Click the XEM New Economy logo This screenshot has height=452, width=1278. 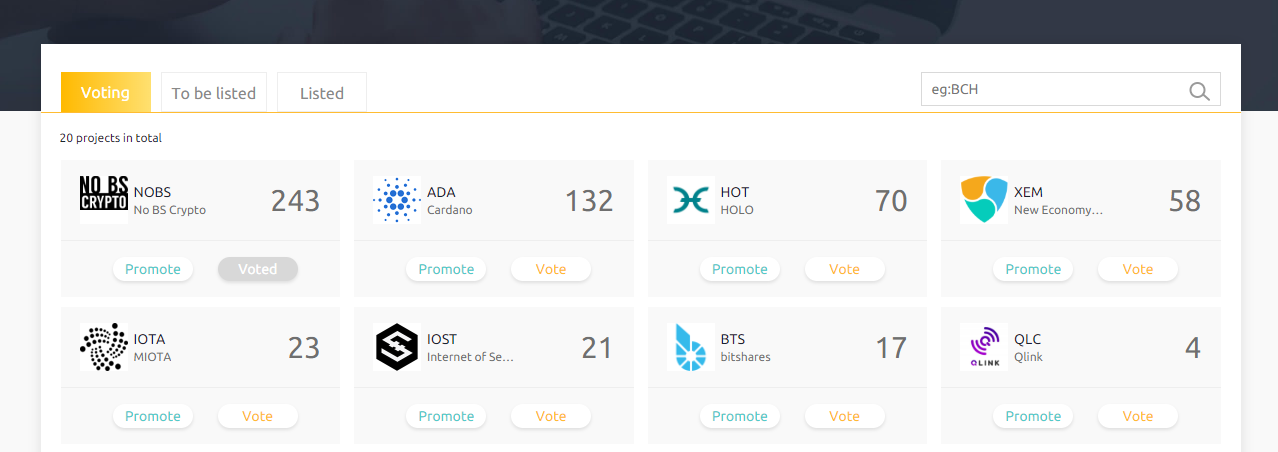coord(983,199)
